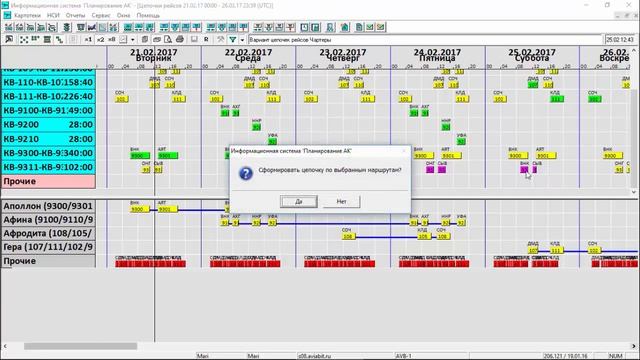The image size is (640, 360).
Task: Select the КВ-9300-КВ-9 340:00 row
Action: 48,153
